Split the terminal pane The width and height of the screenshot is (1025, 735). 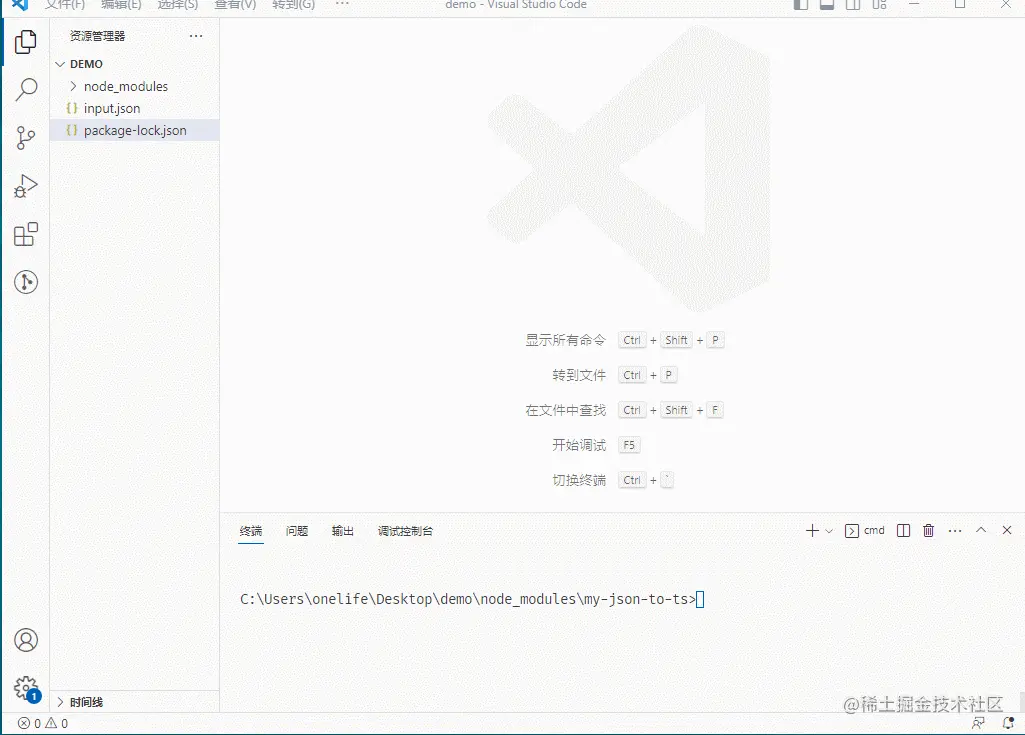coord(903,530)
